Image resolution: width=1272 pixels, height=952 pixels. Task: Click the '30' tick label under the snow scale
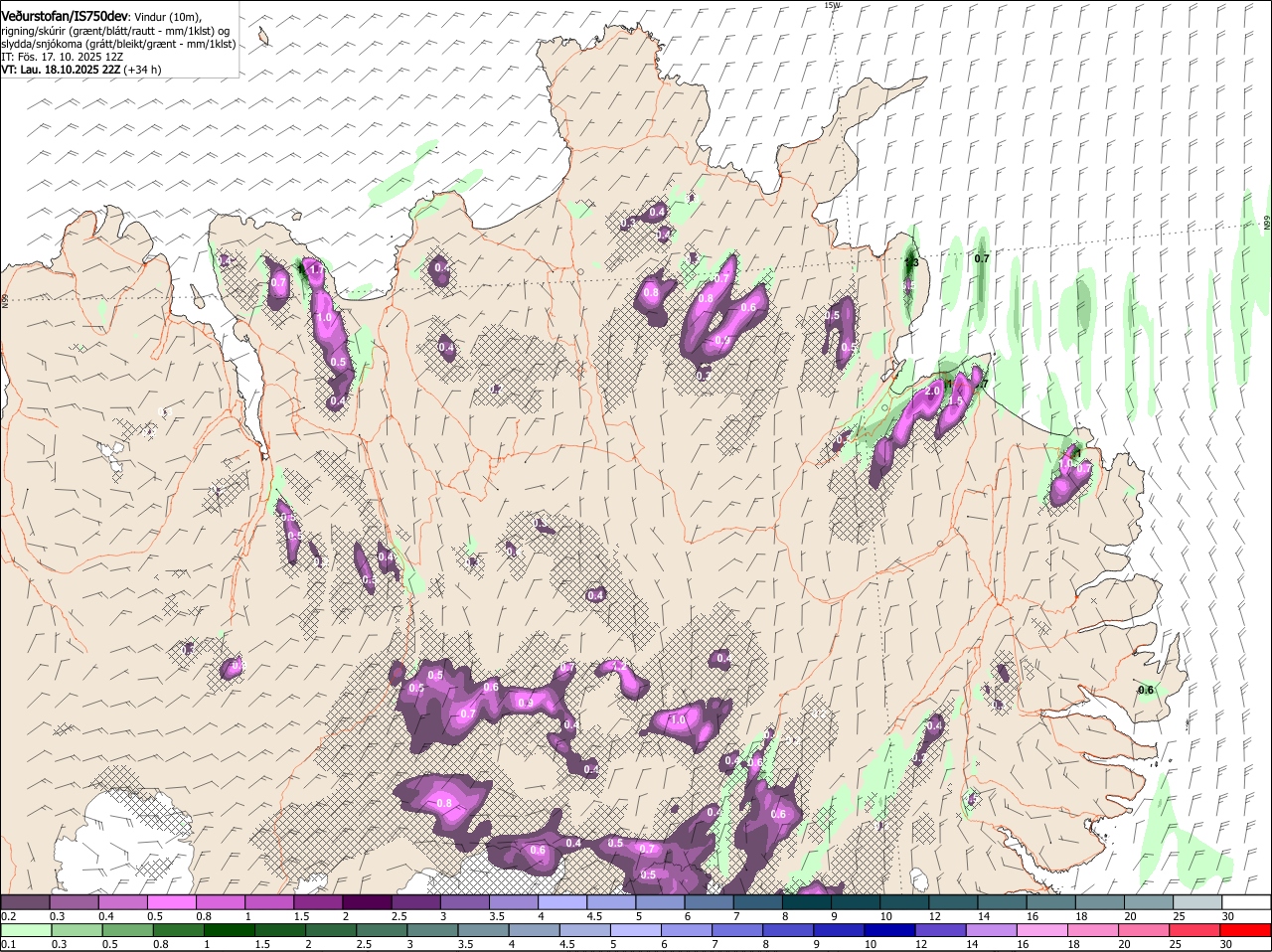point(1228,916)
